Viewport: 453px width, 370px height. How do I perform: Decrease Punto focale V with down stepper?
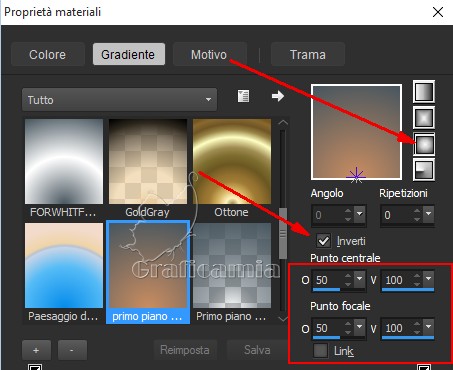click(x=417, y=332)
